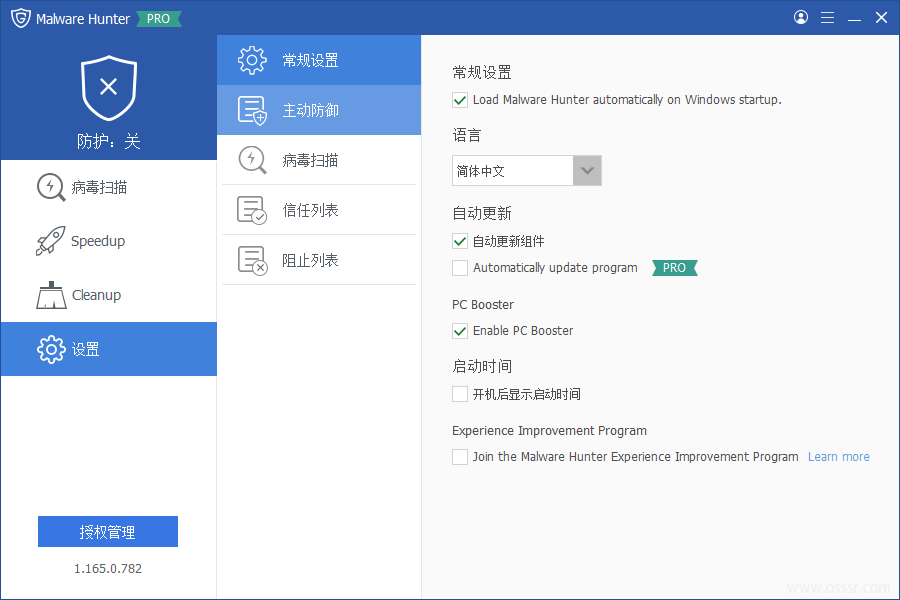Click the 常规设置 heading in the right panel

coord(482,72)
